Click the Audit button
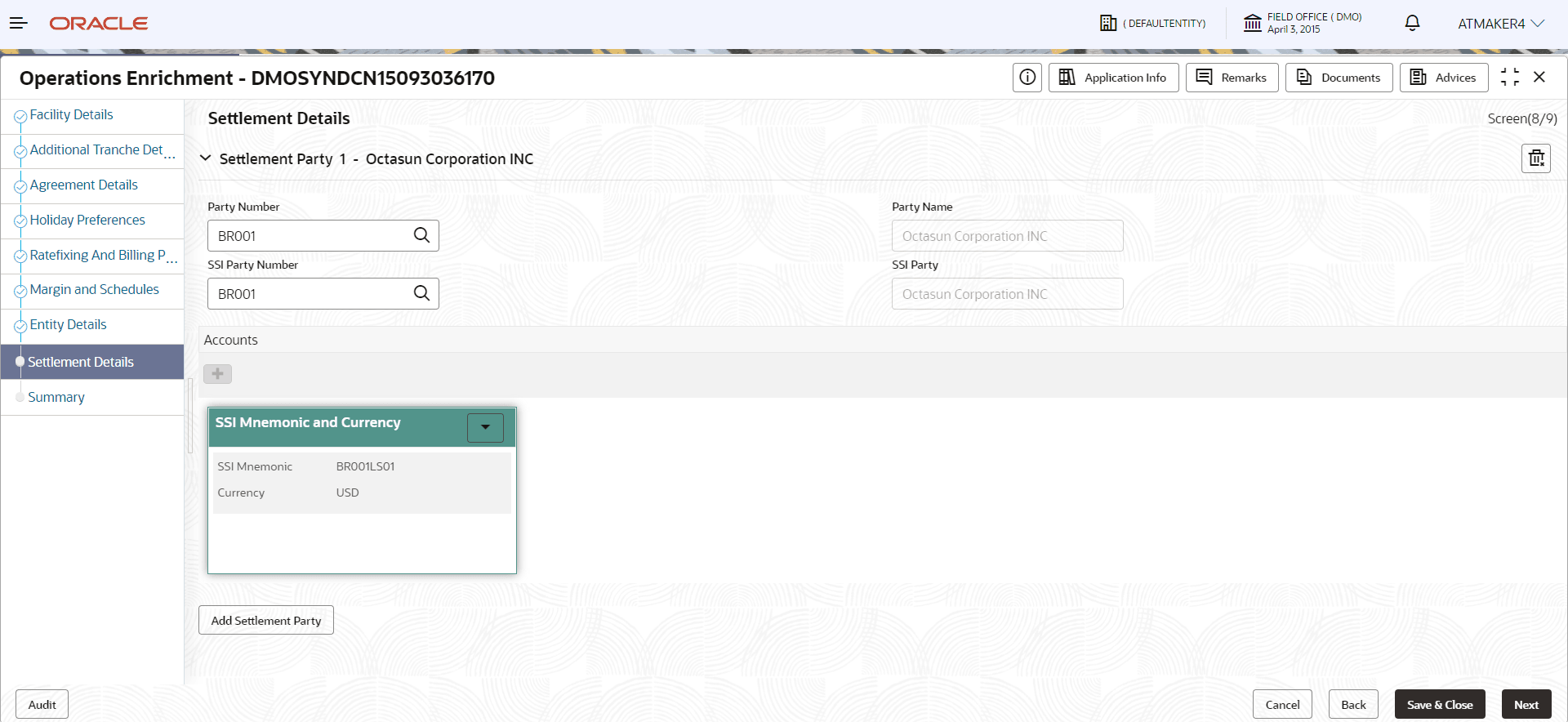This screenshot has width=1568, height=722. click(42, 705)
